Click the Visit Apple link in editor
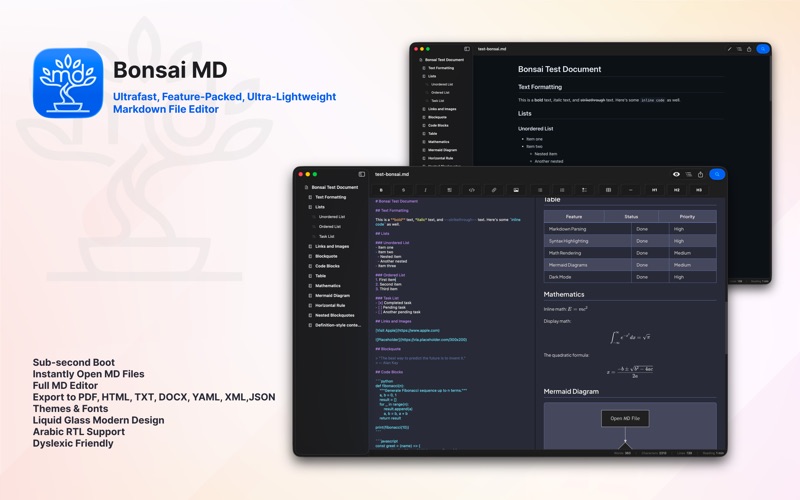The height and width of the screenshot is (500, 800). [407, 331]
